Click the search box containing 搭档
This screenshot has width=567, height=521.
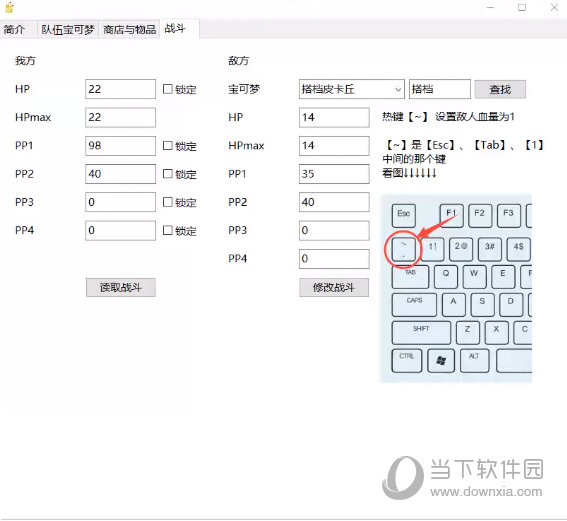(440, 89)
